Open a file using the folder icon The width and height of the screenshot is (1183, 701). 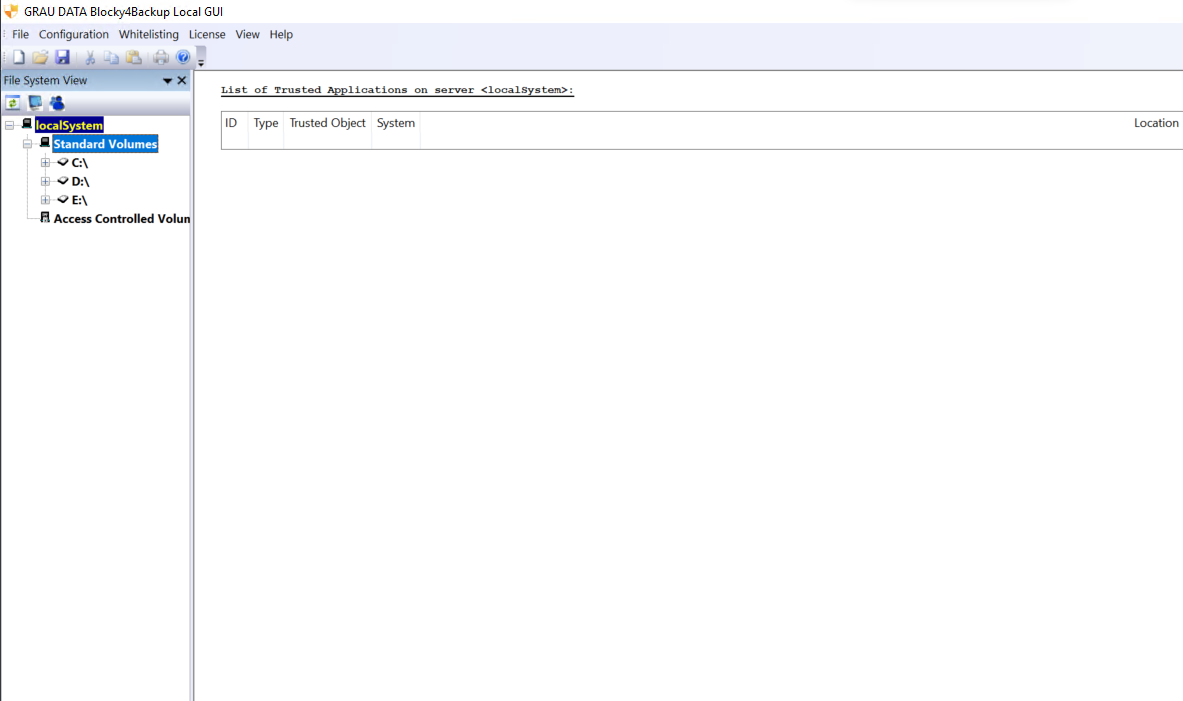(40, 57)
